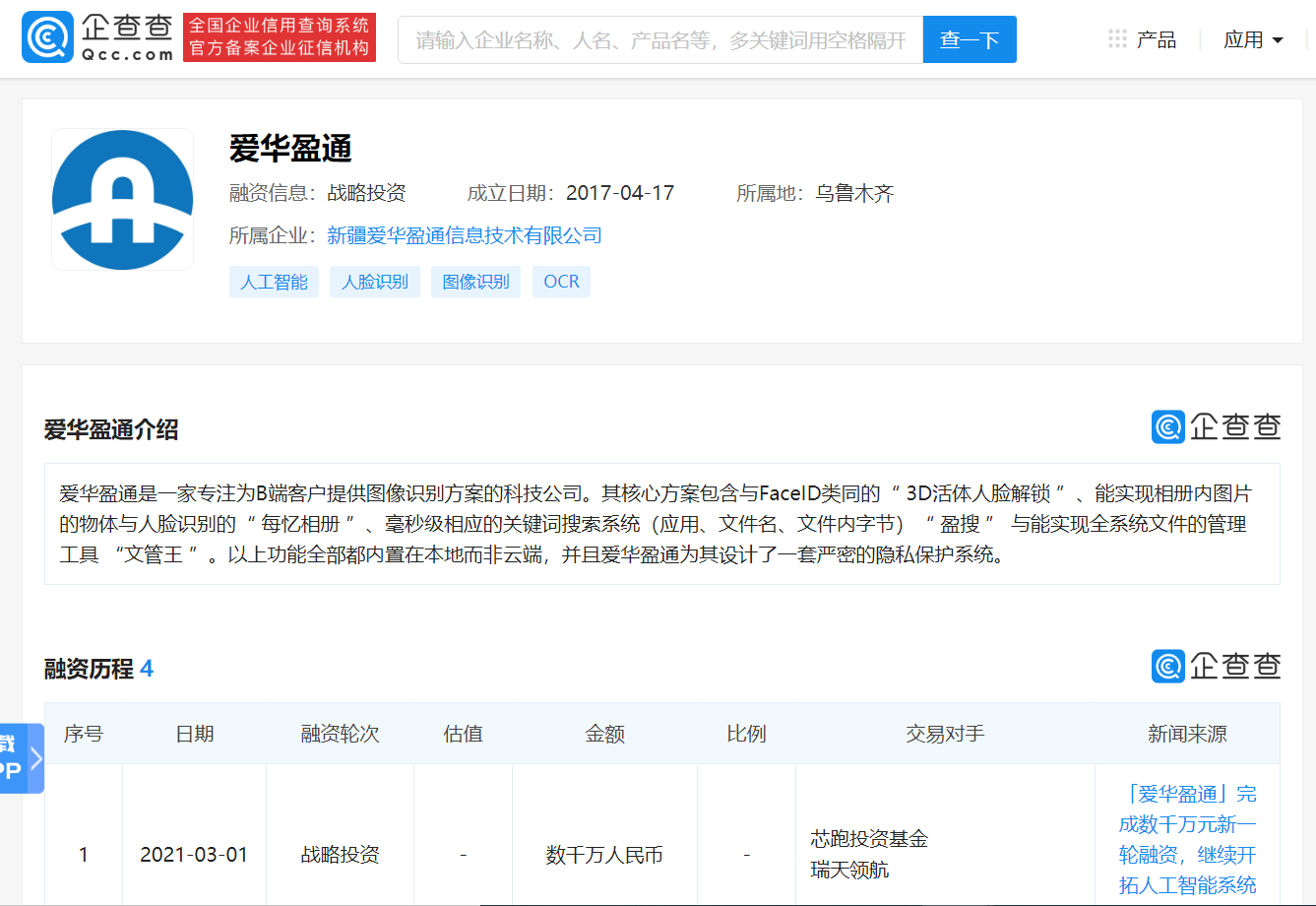The image size is (1316, 906).
Task: Click the 爱华盈通 company logo thumbnail
Action: click(123, 199)
